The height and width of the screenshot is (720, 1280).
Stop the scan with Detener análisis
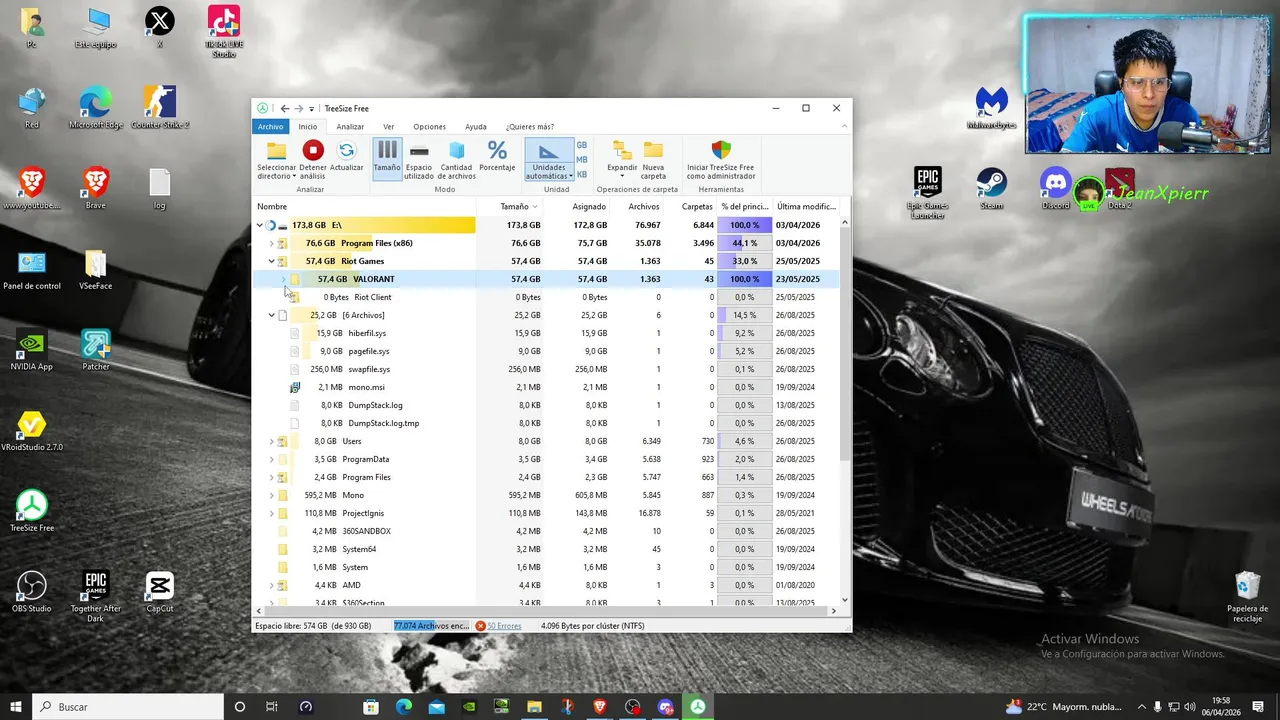(x=313, y=159)
